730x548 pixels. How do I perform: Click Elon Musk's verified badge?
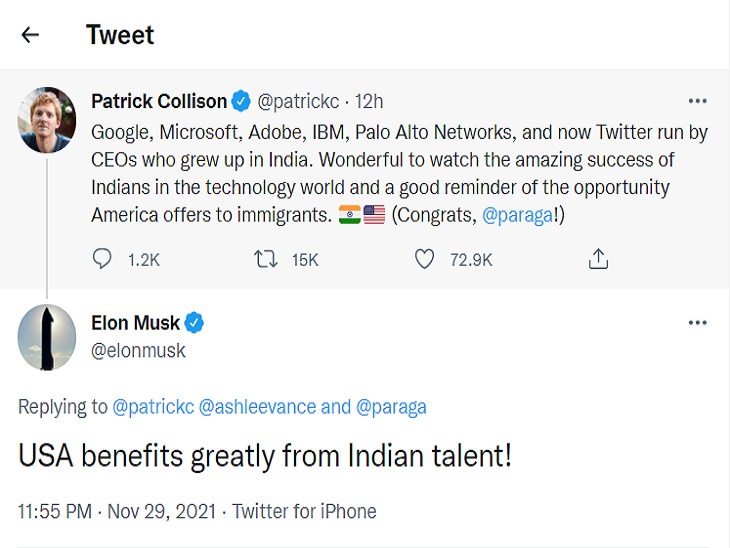coord(195,323)
